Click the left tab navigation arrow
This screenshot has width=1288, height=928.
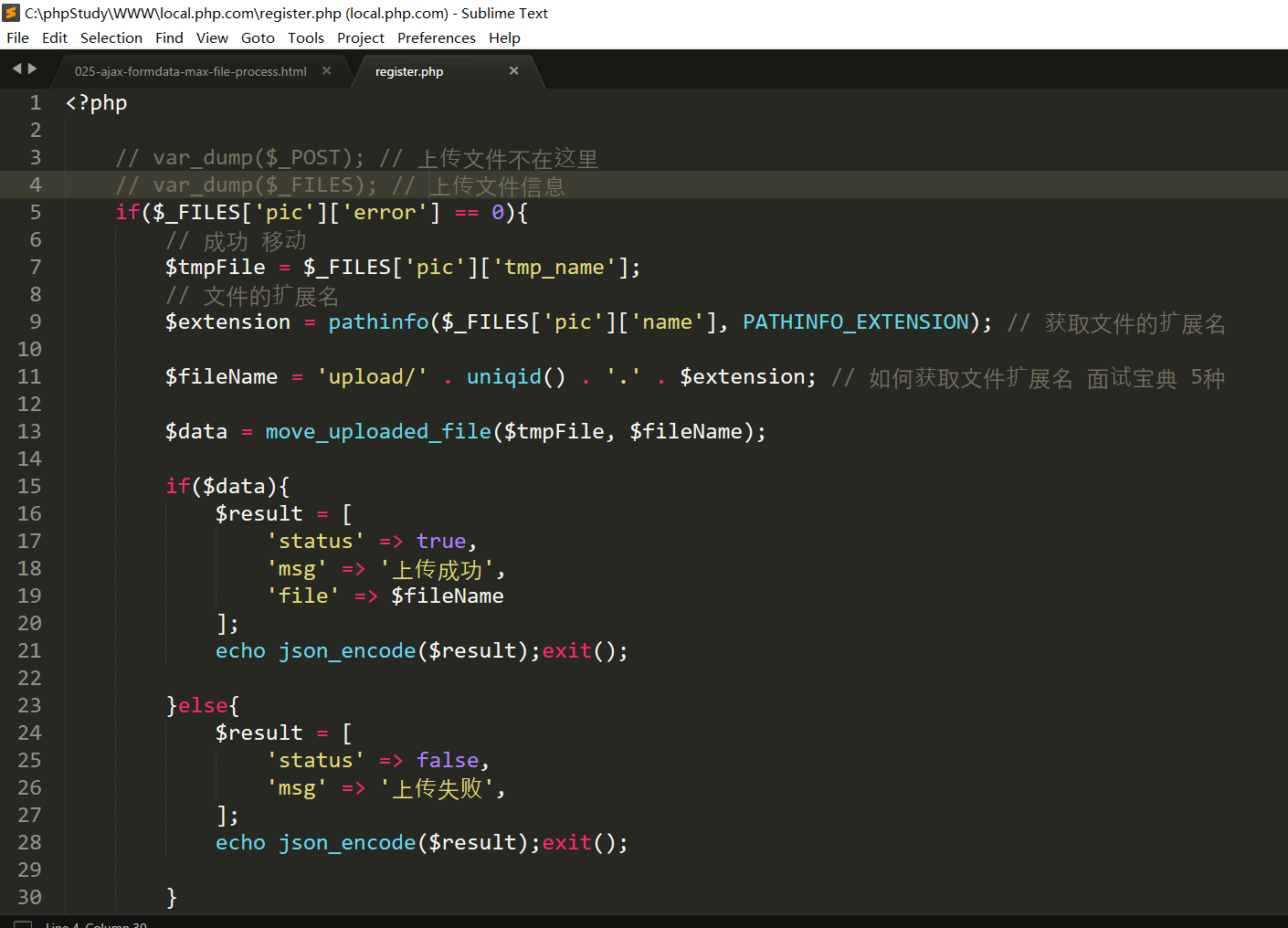[16, 69]
